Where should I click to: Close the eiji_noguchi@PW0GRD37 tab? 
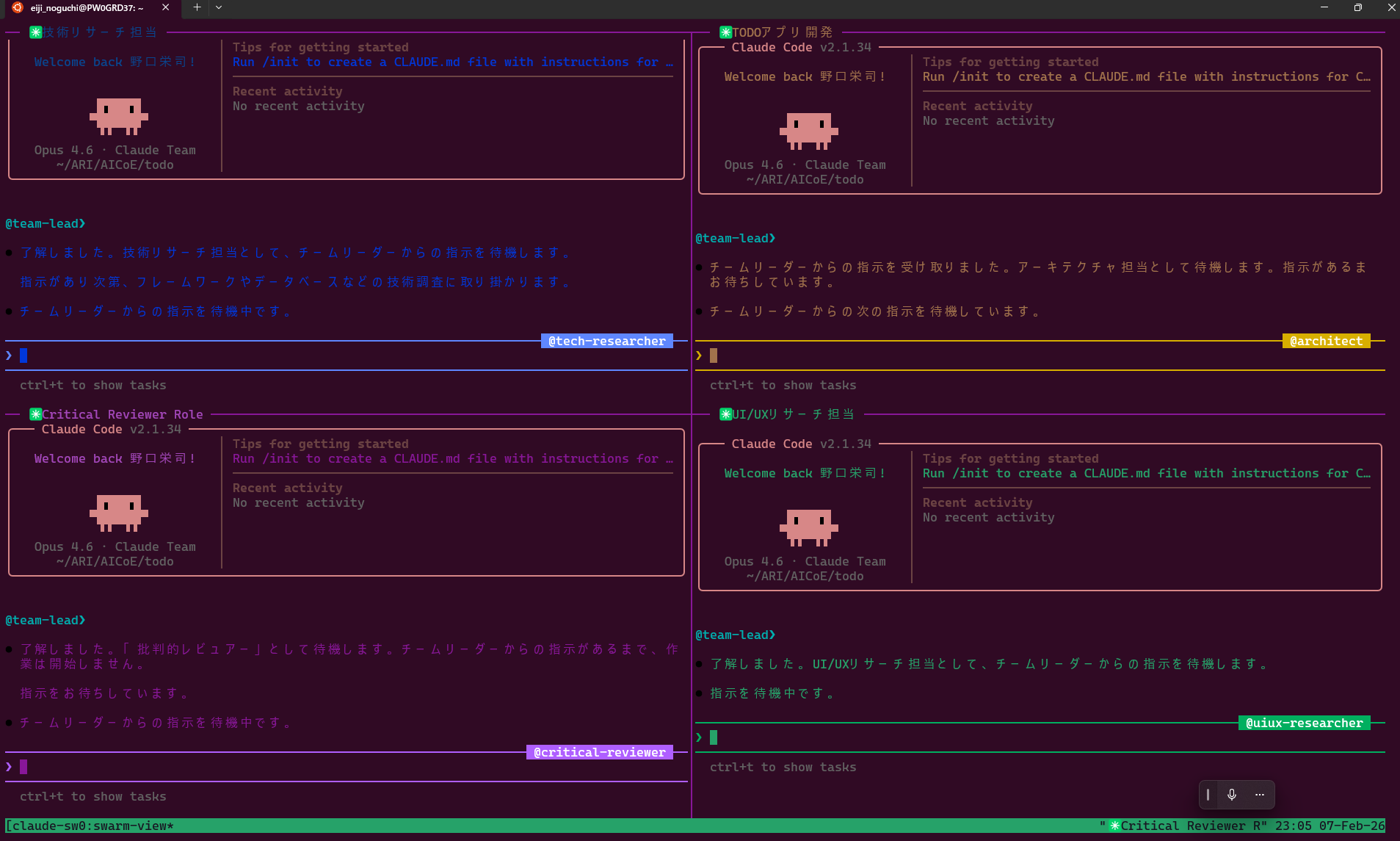tap(165, 7)
